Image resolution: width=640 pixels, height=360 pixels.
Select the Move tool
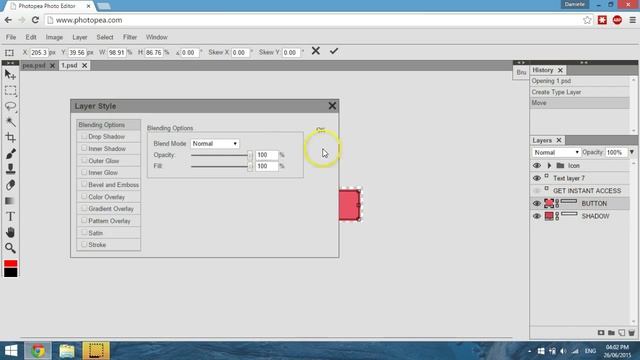click(x=10, y=75)
